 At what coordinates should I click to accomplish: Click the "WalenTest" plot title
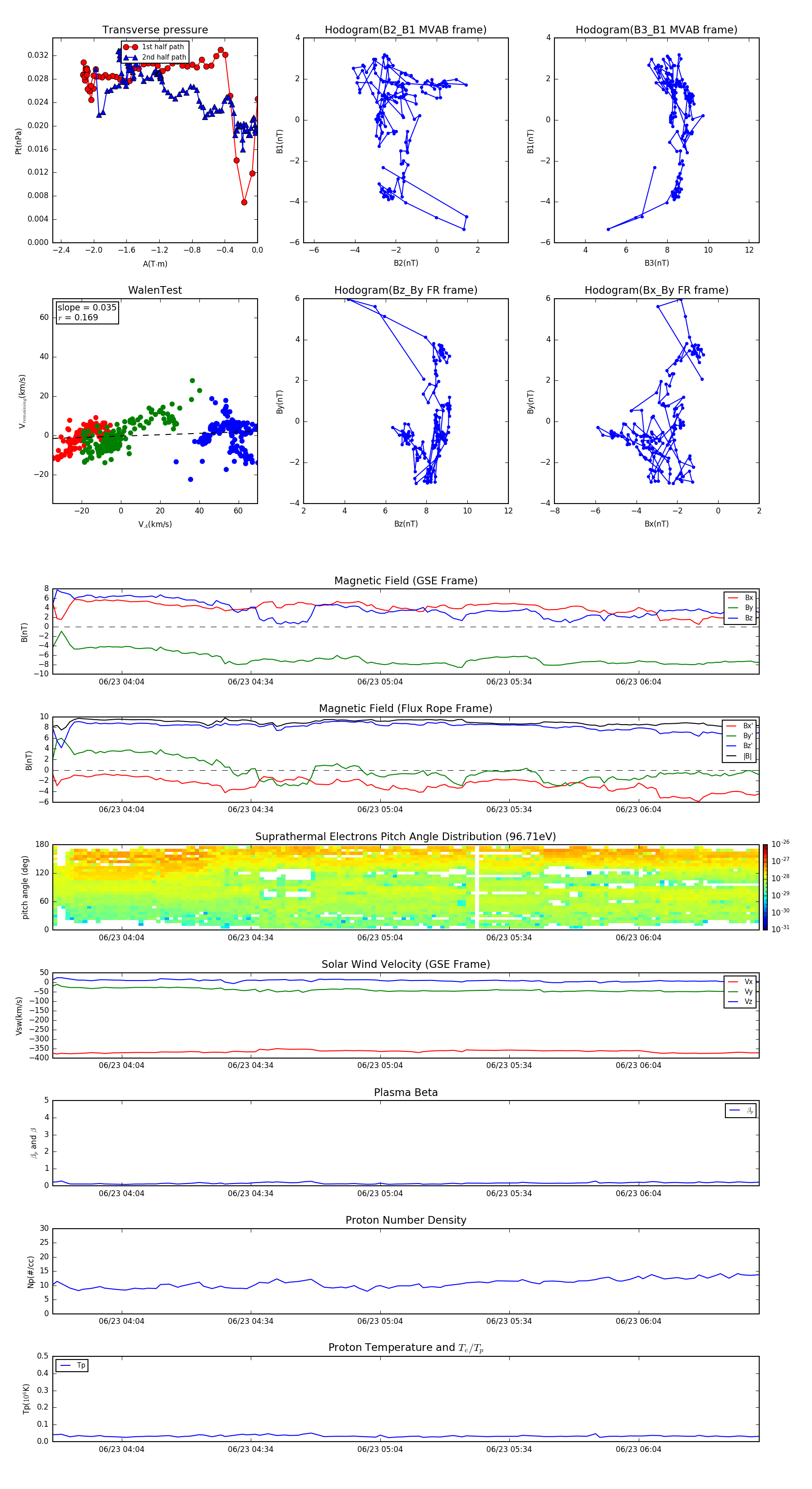click(x=155, y=290)
